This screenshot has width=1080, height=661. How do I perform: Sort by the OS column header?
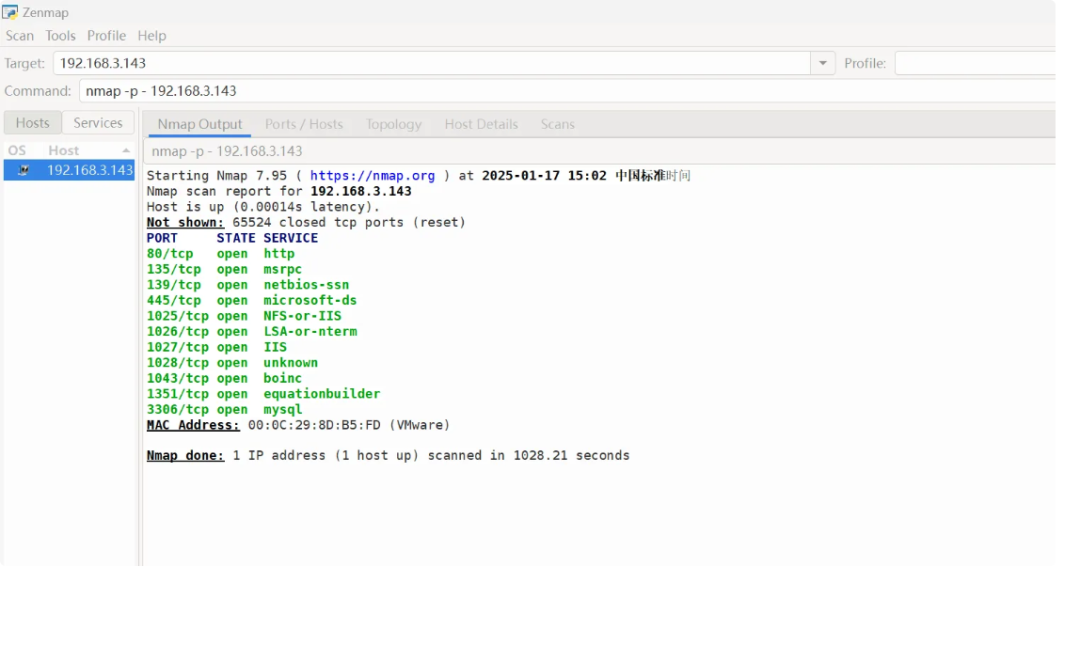(17, 150)
